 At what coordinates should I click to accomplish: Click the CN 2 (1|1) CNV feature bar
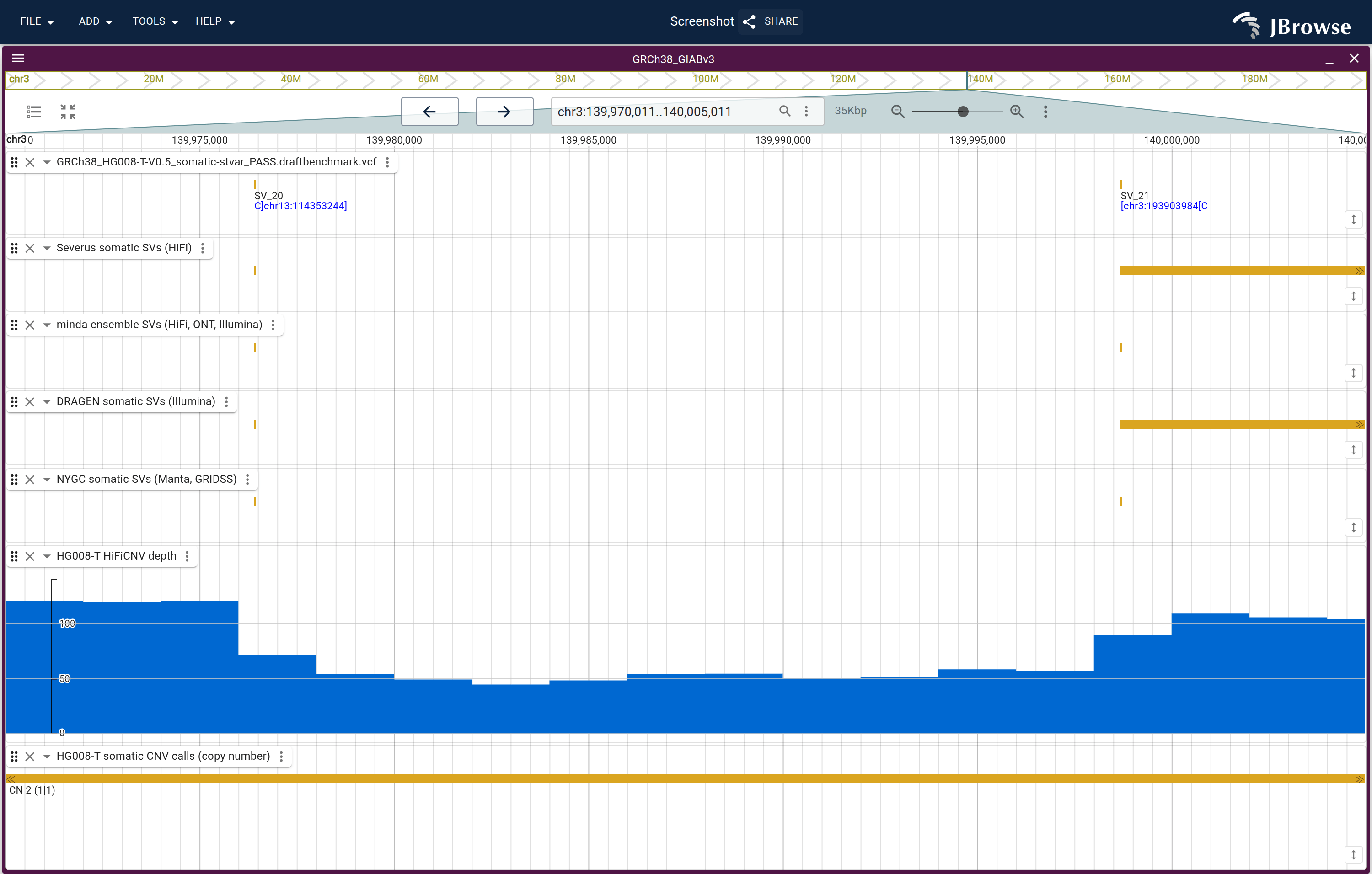686,779
